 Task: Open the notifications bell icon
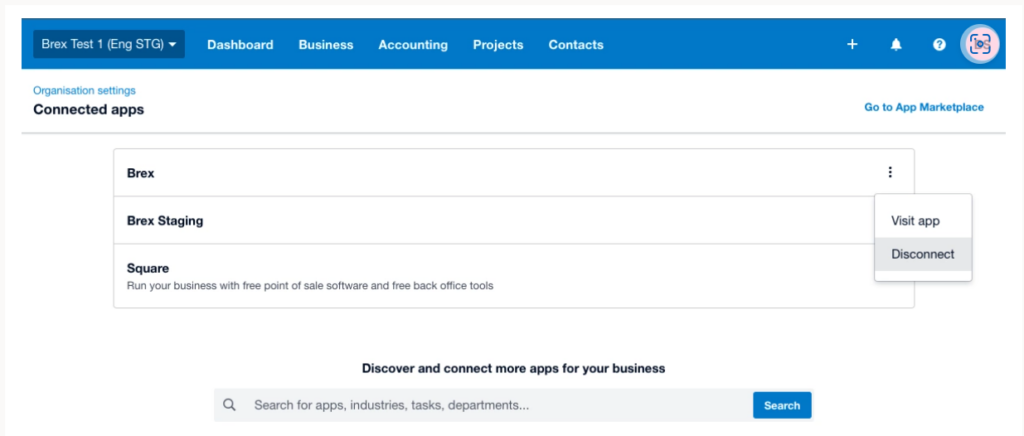pos(896,44)
